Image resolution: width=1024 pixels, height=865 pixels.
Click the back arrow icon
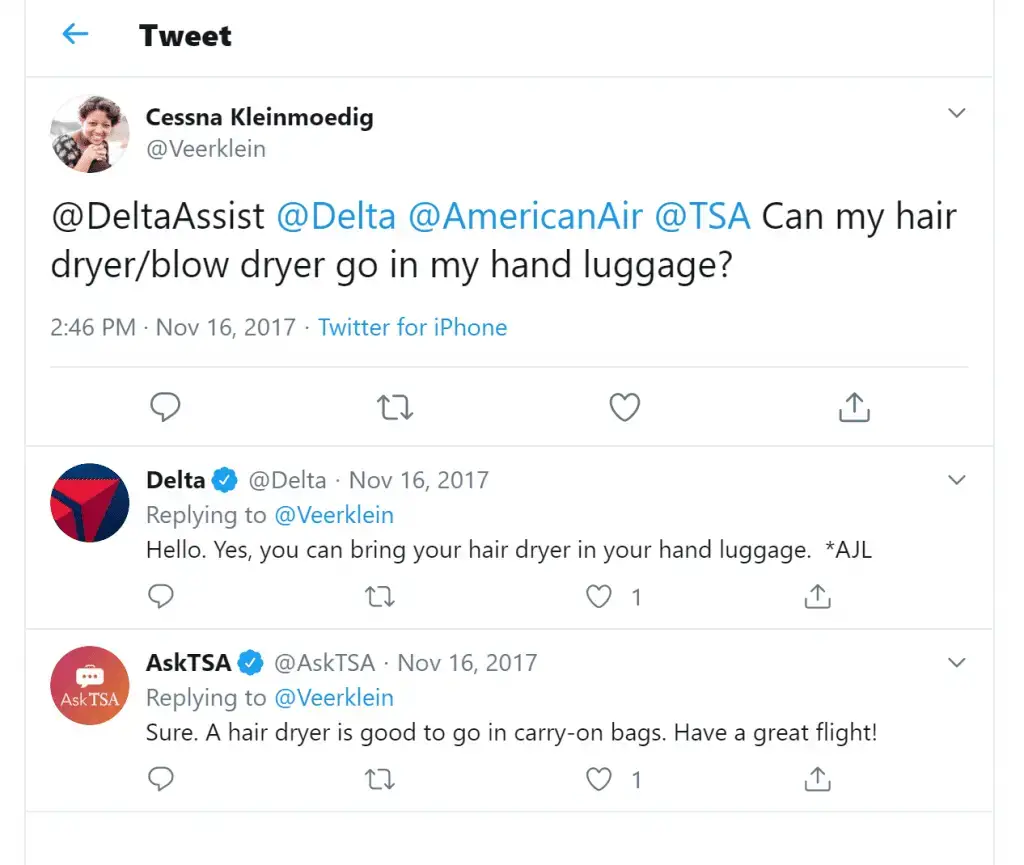[75, 35]
